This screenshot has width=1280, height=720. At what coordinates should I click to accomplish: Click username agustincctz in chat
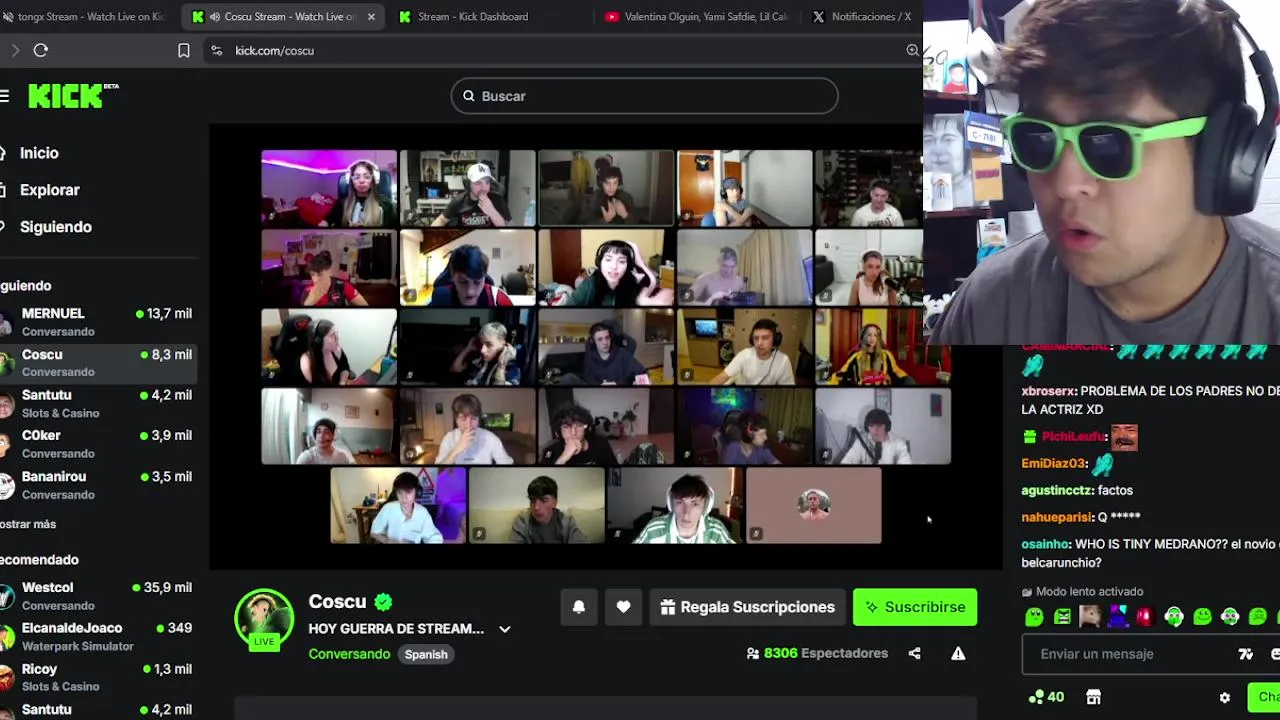[1056, 491]
